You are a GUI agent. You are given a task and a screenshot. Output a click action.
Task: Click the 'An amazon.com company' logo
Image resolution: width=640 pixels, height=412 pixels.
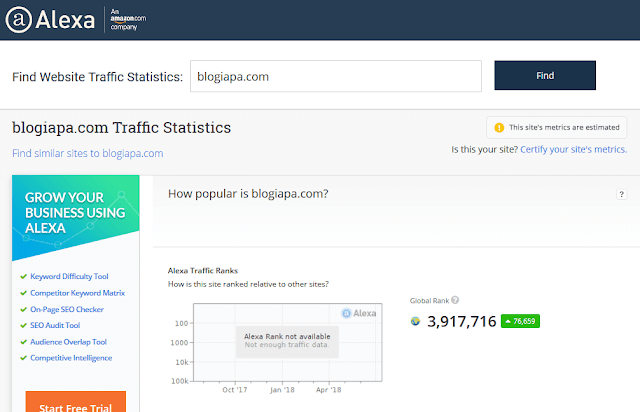[128, 20]
